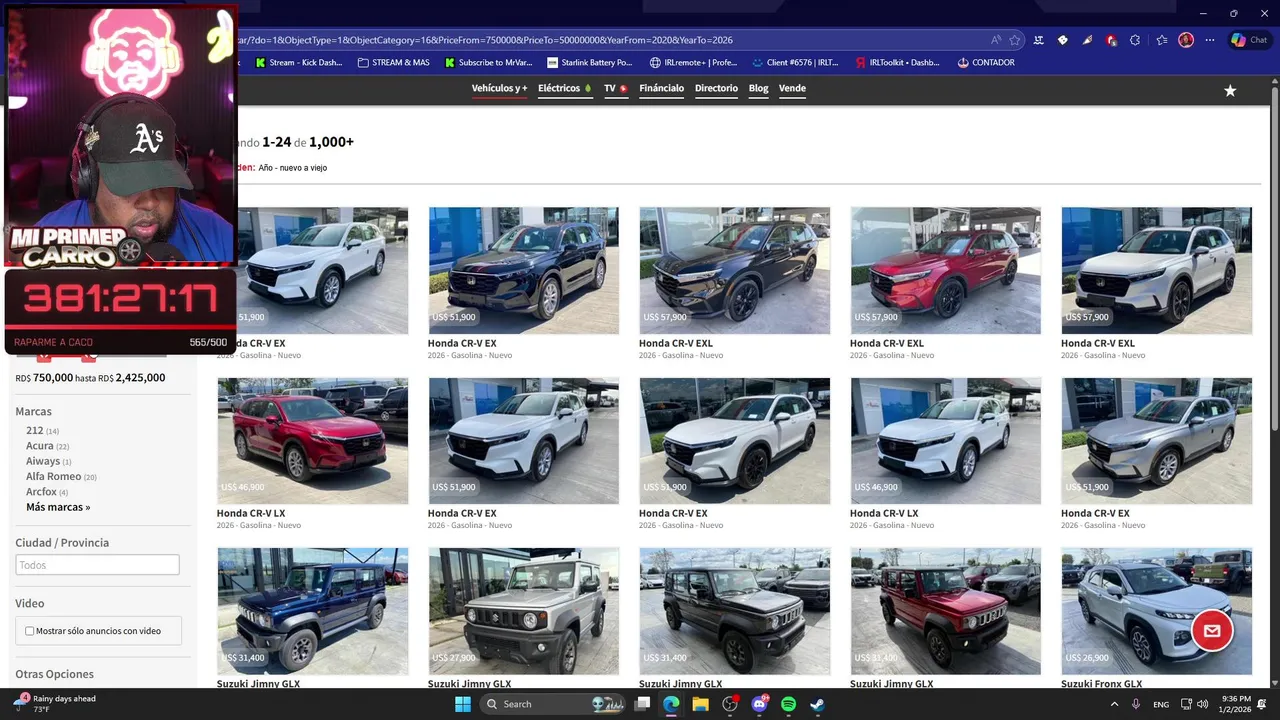Open IRLremote+ bookmark

point(693,62)
